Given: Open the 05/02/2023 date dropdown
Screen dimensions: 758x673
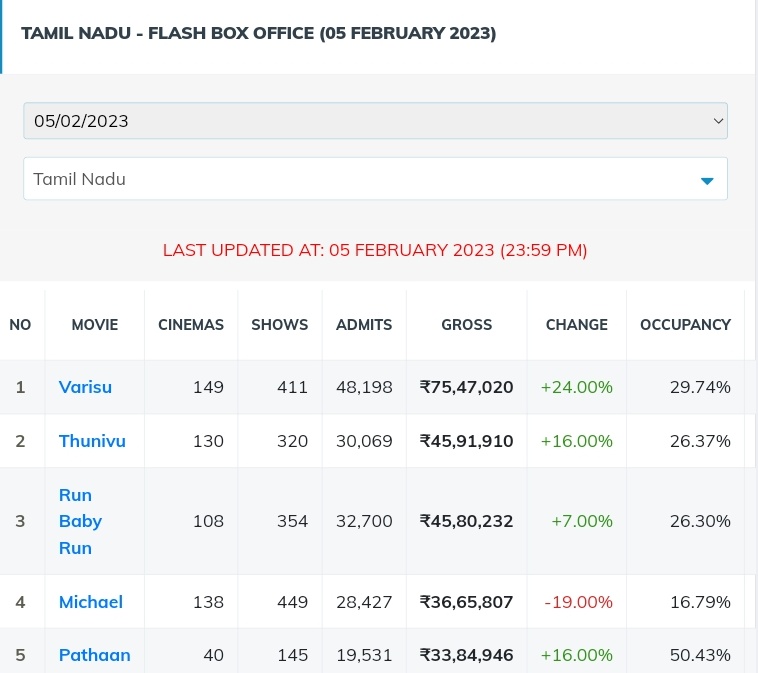Looking at the screenshot, I should 375,121.
